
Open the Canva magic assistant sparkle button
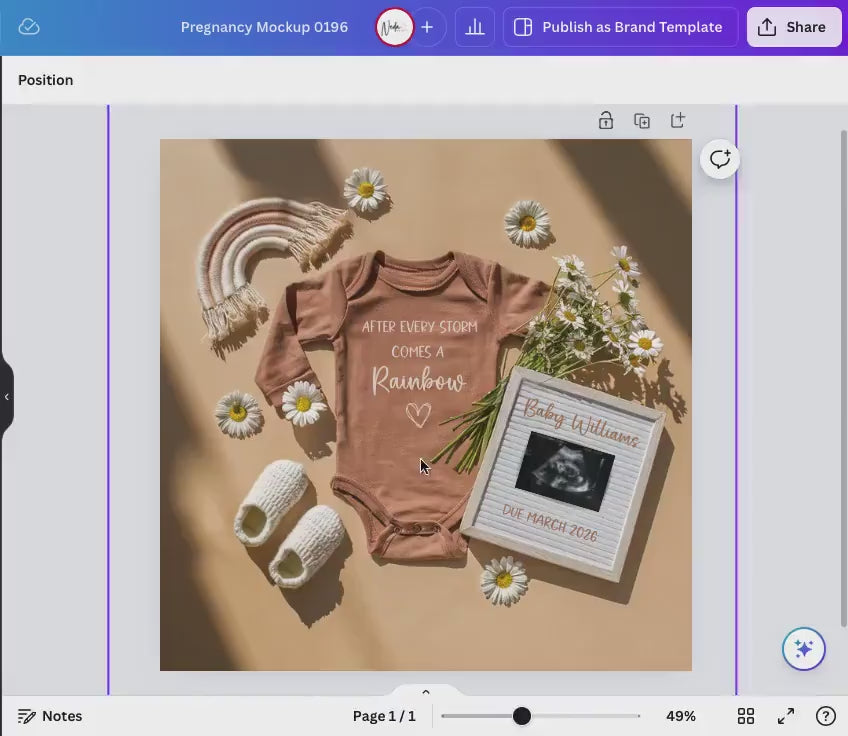click(x=804, y=649)
